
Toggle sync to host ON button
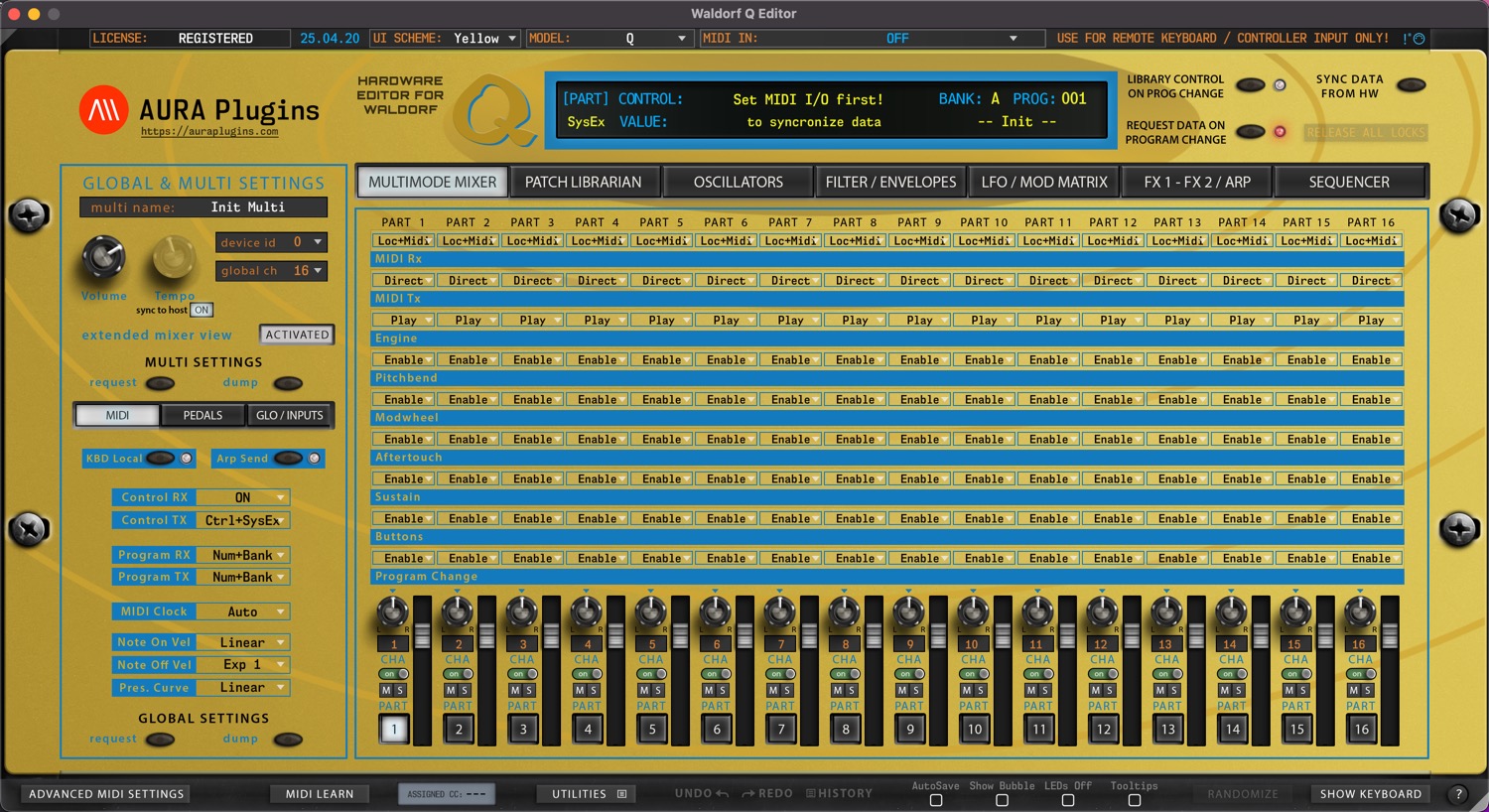(202, 311)
